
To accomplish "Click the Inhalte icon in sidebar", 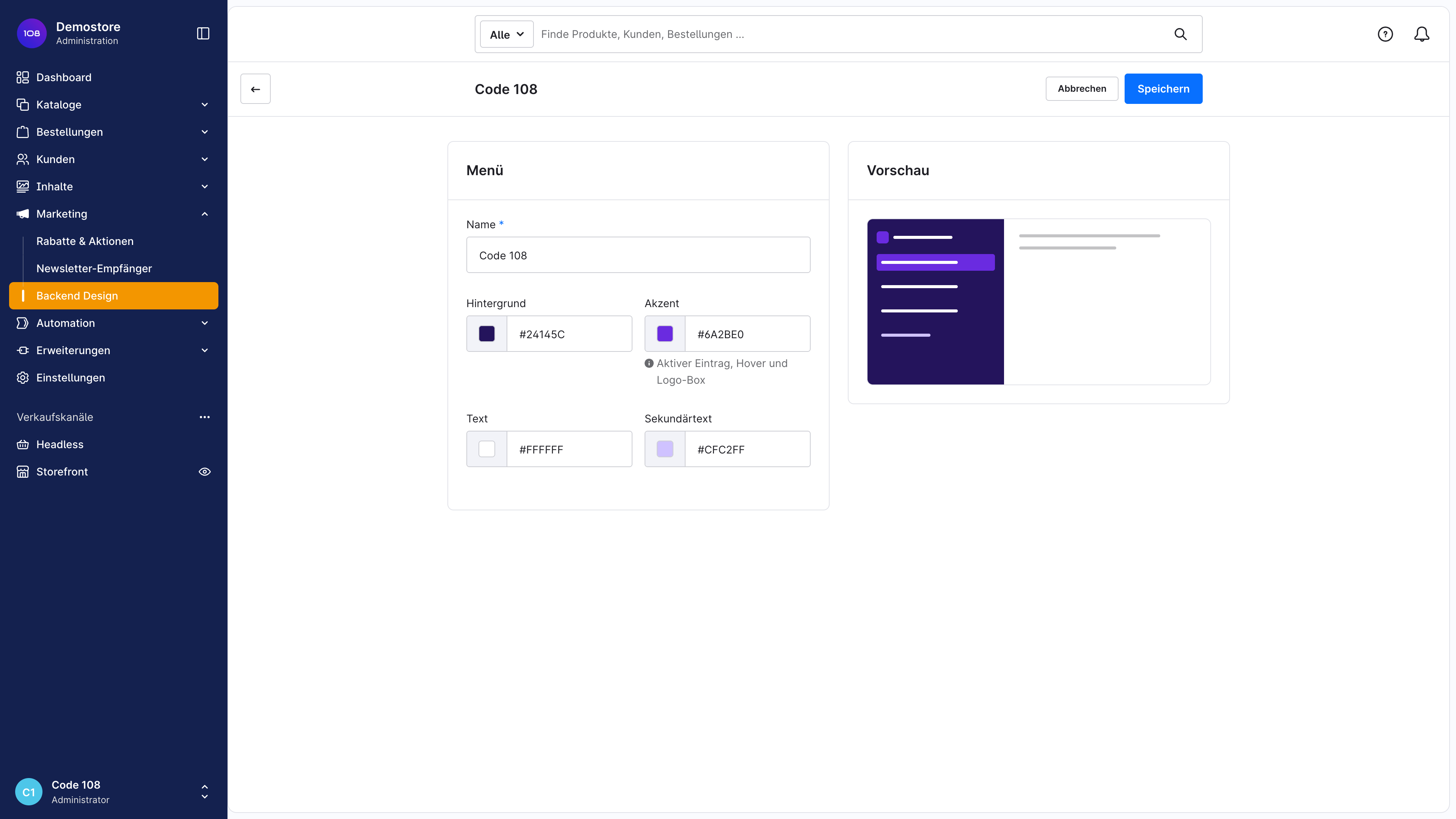I will point(23,187).
